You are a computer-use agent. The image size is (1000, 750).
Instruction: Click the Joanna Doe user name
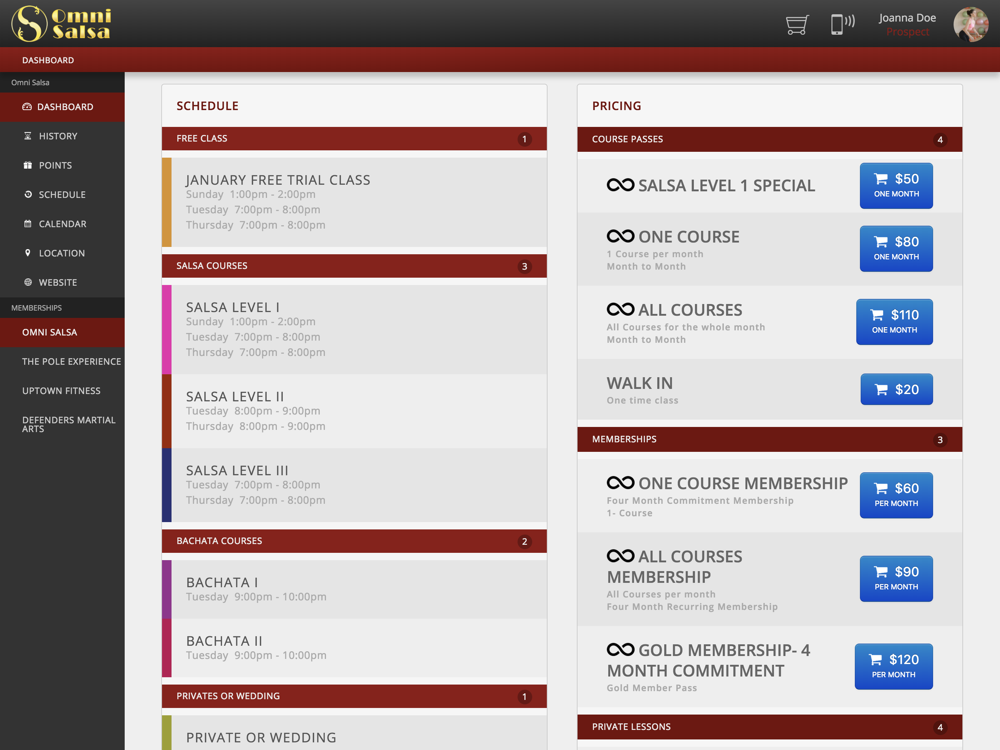(907, 18)
